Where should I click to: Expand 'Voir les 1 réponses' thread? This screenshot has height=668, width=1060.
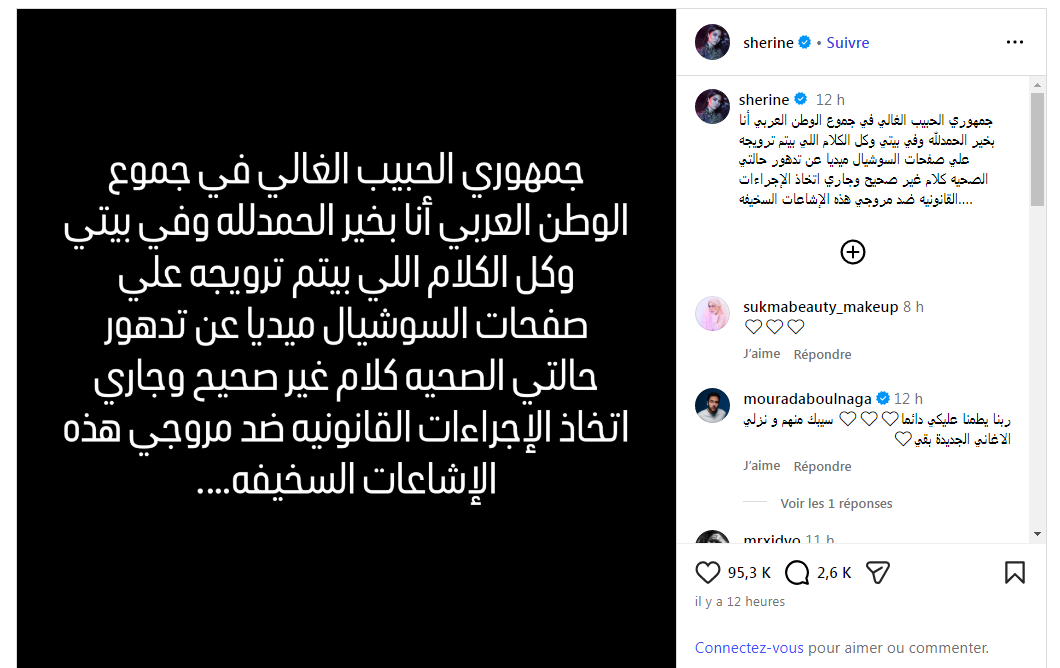tap(836, 504)
